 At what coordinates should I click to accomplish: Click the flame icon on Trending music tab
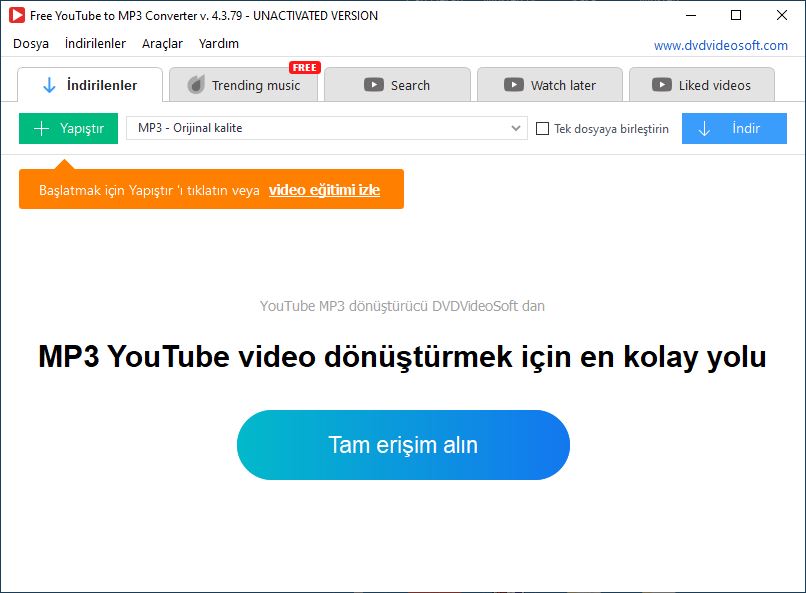click(x=196, y=84)
